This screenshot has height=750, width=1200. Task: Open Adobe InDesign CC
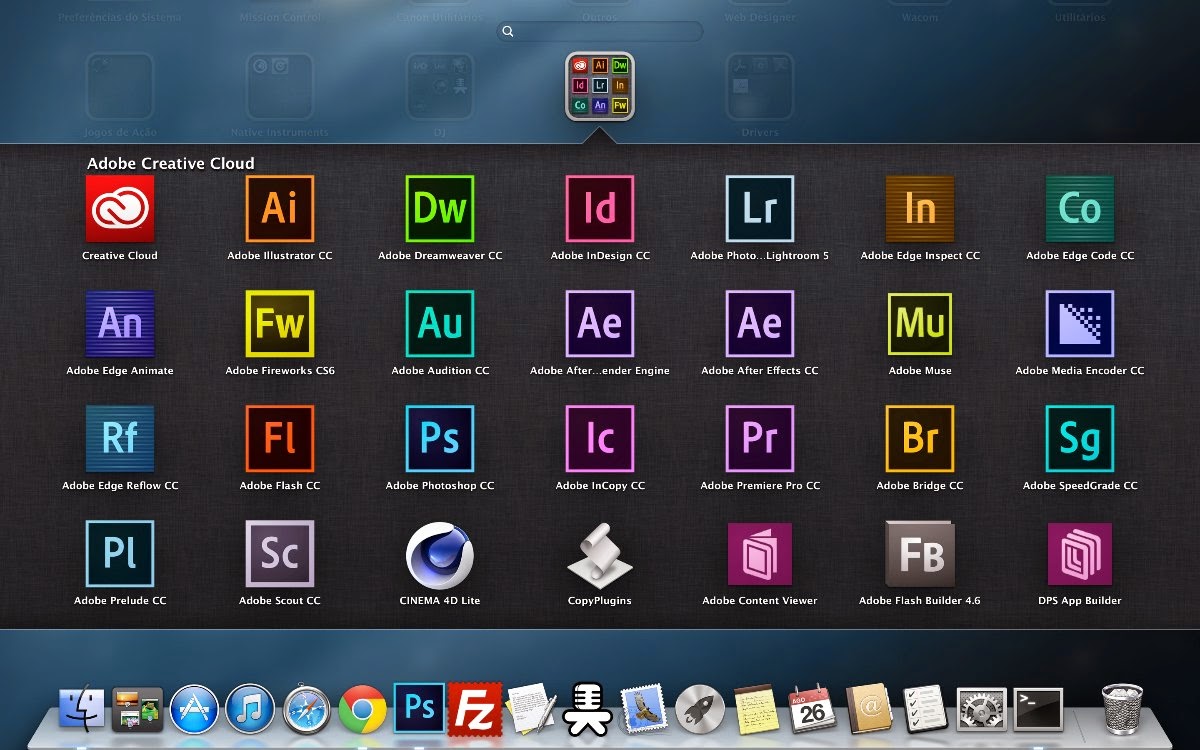click(598, 209)
